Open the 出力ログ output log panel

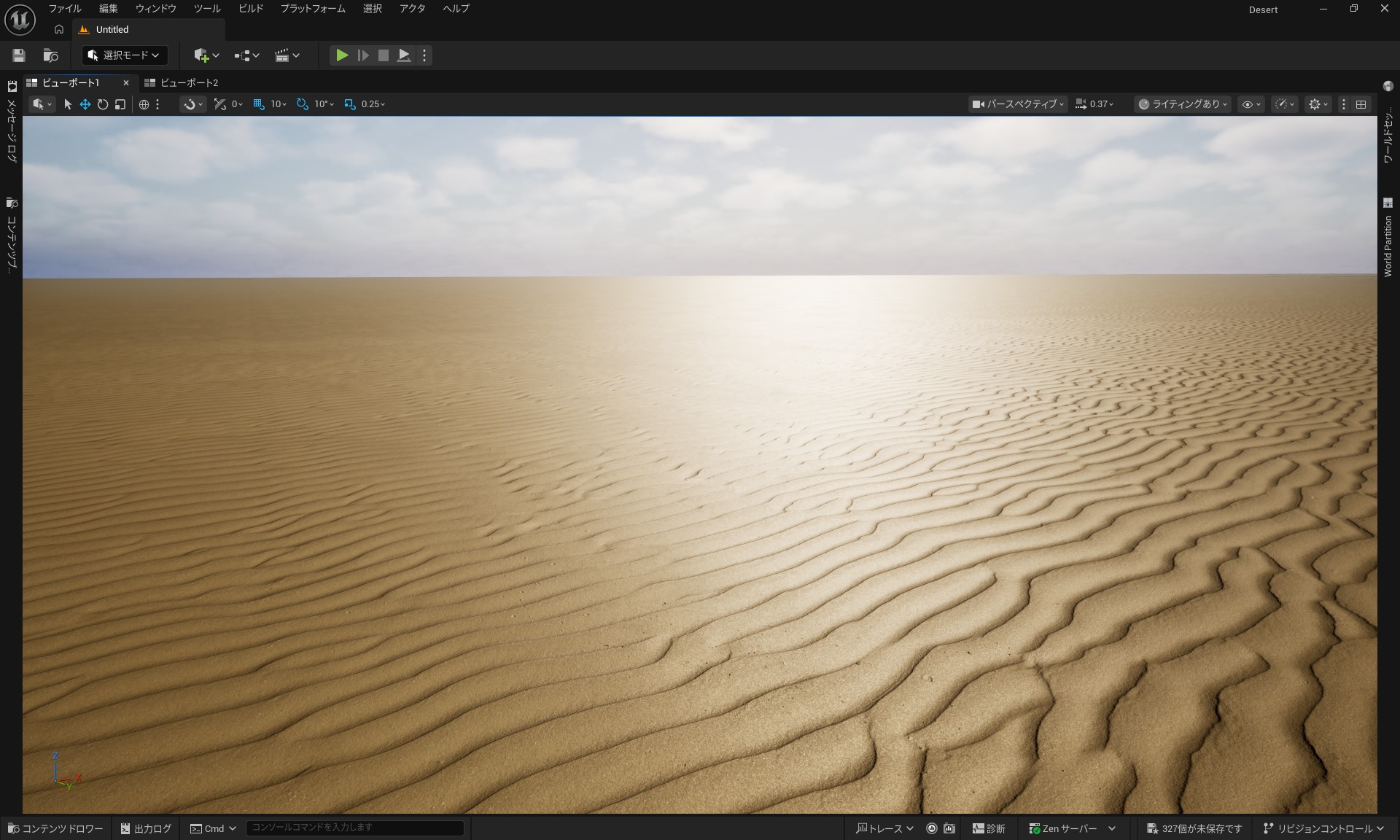(145, 828)
